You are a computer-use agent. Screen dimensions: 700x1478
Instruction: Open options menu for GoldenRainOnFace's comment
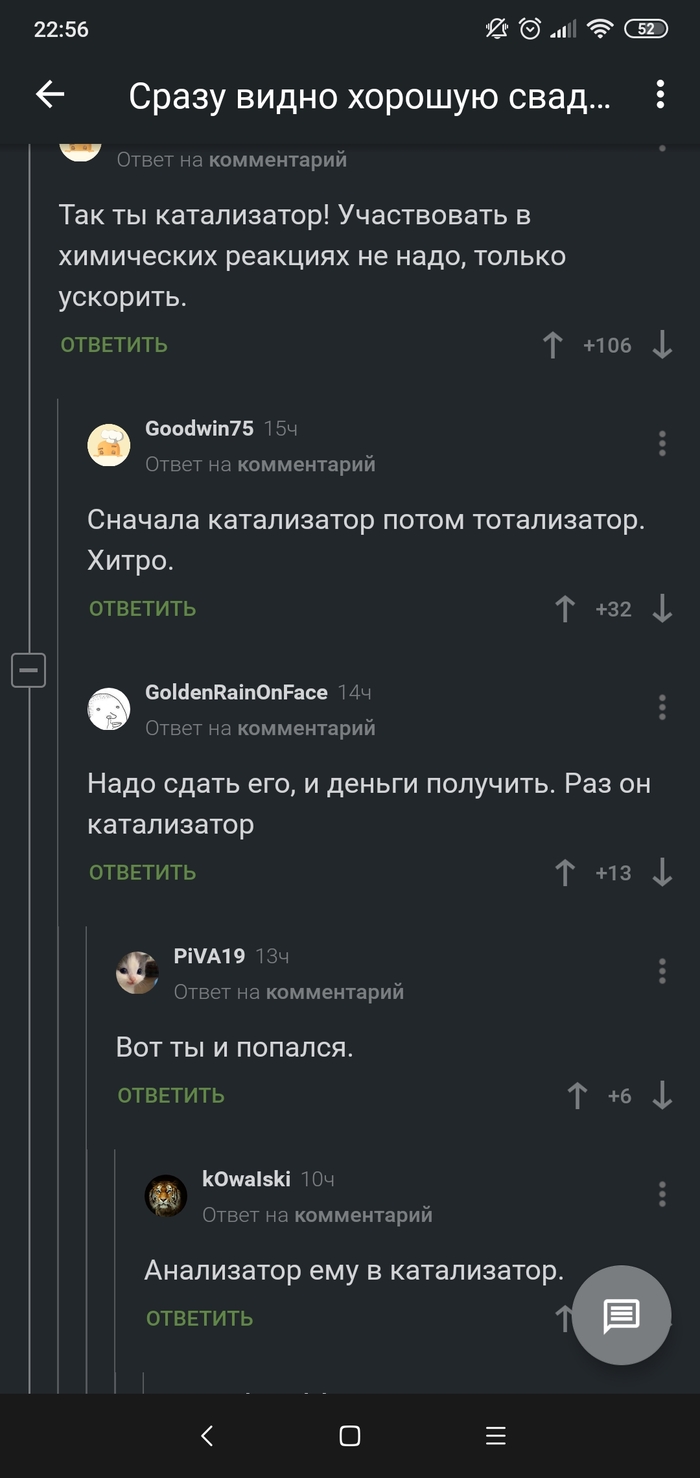point(662,707)
